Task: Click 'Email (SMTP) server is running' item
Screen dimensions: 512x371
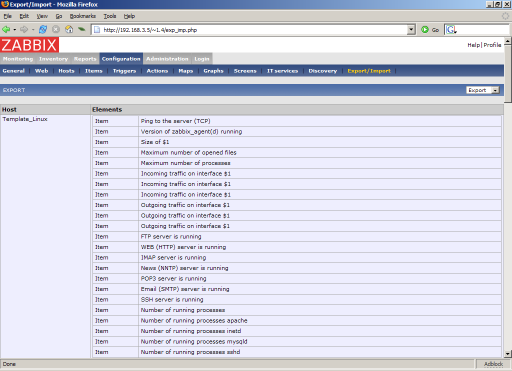Action: (185, 289)
